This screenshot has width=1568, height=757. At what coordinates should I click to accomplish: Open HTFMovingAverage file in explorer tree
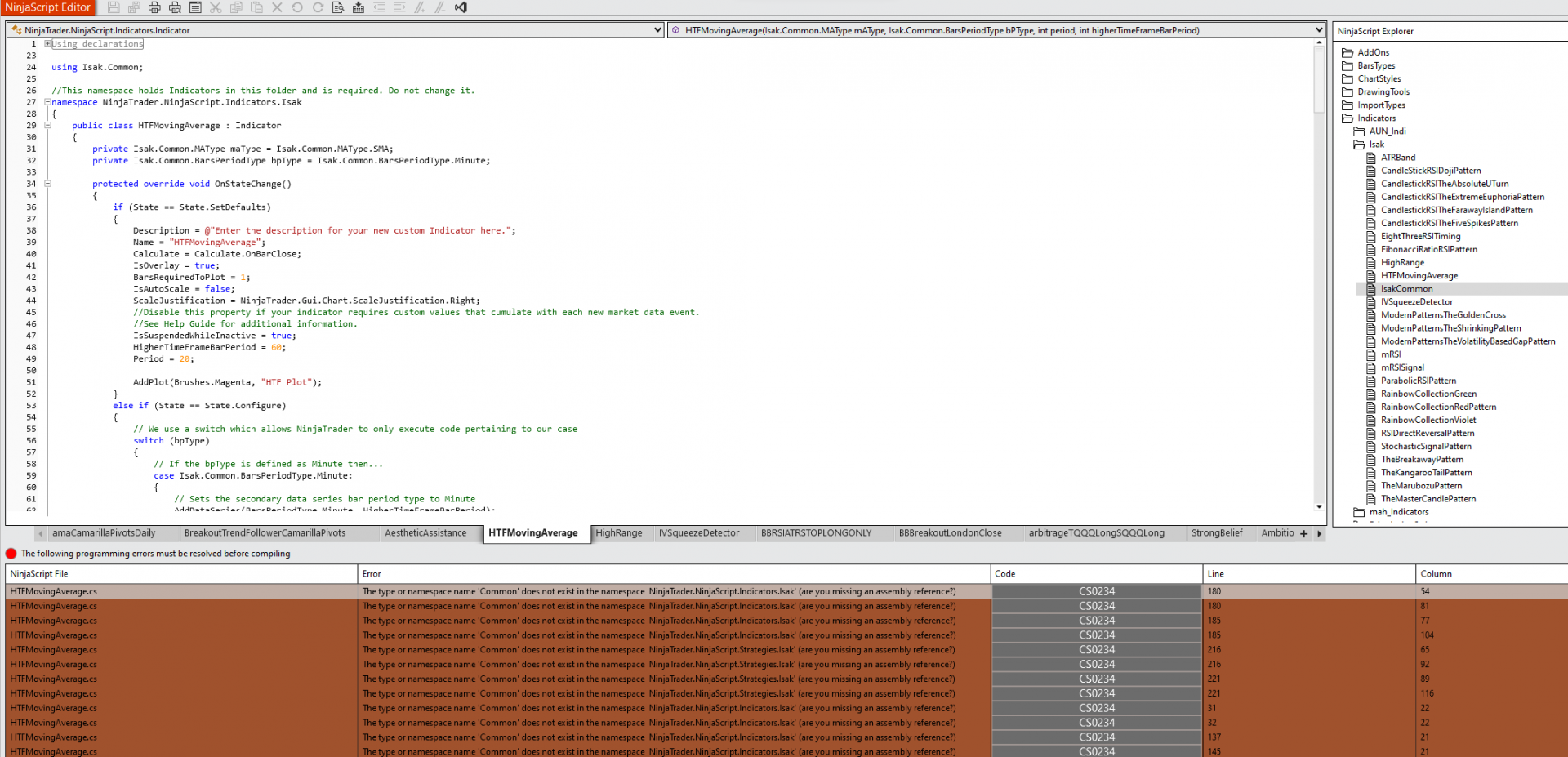1419,276
